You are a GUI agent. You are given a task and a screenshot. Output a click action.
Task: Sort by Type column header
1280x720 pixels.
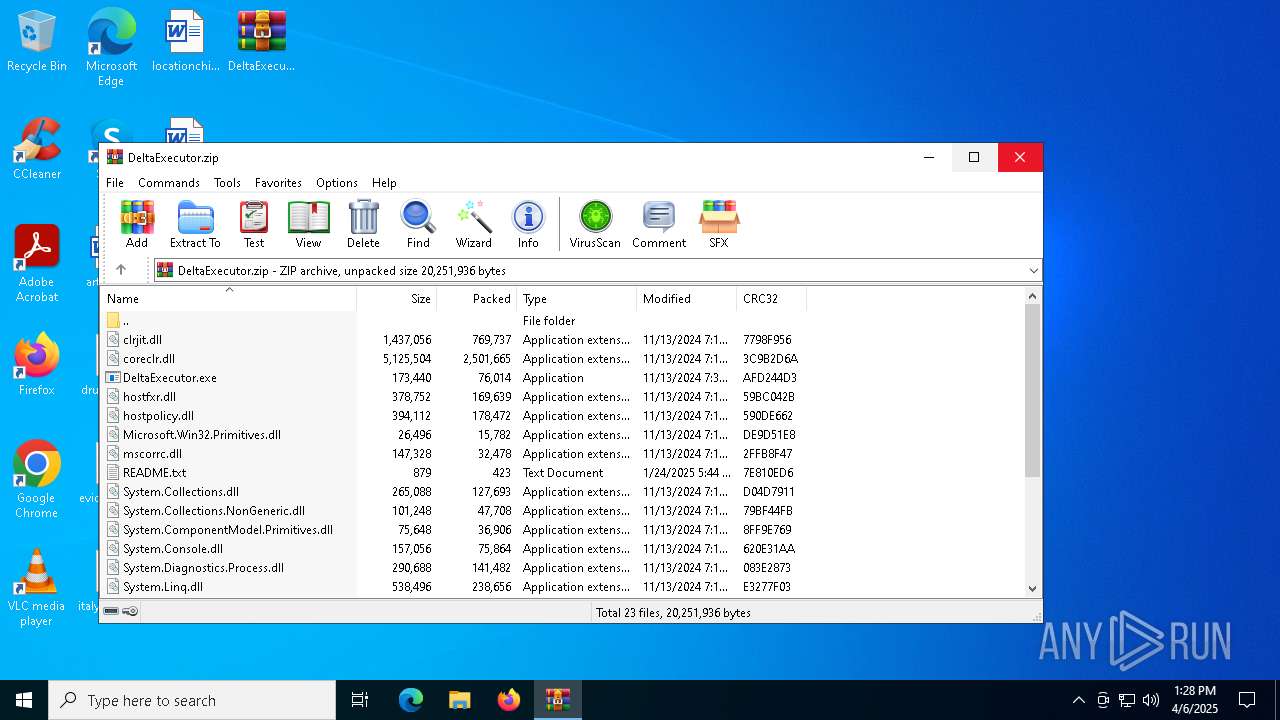(x=577, y=298)
